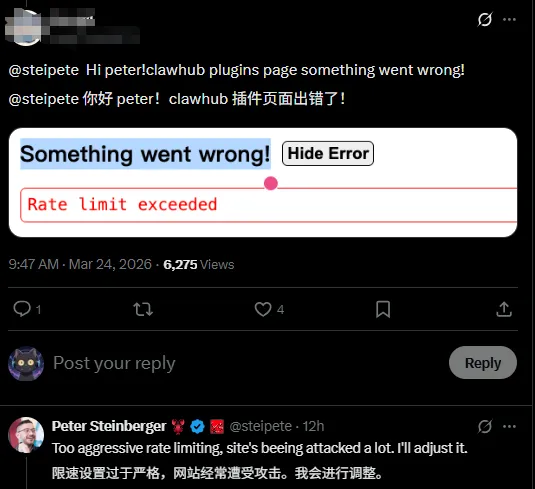Click the repost icon
The width and height of the screenshot is (535, 489).
pyautogui.click(x=143, y=309)
